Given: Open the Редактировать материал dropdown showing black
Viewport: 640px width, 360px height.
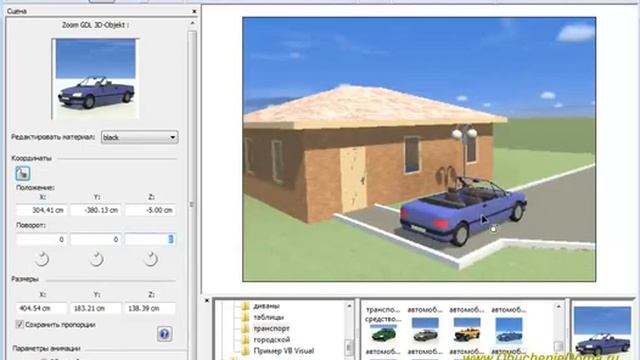Looking at the screenshot, I should pyautogui.click(x=139, y=138).
